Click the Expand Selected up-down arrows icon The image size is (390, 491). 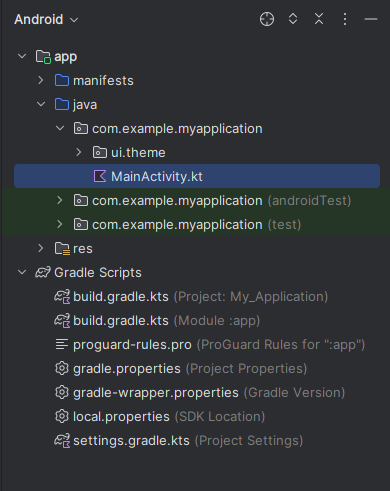pos(293,19)
